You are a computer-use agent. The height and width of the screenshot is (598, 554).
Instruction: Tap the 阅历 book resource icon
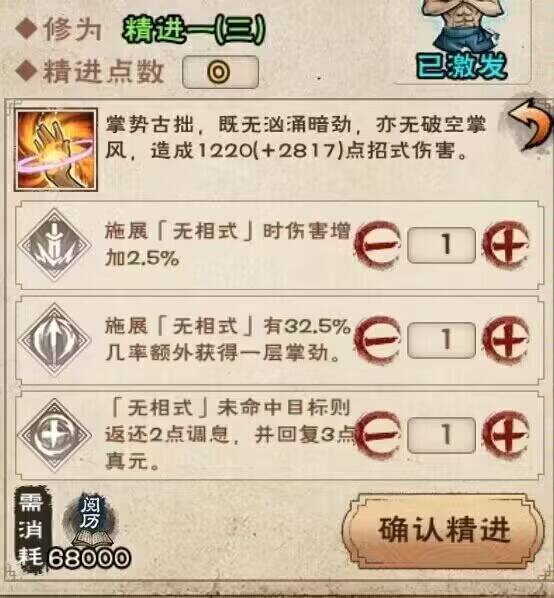pos(90,521)
